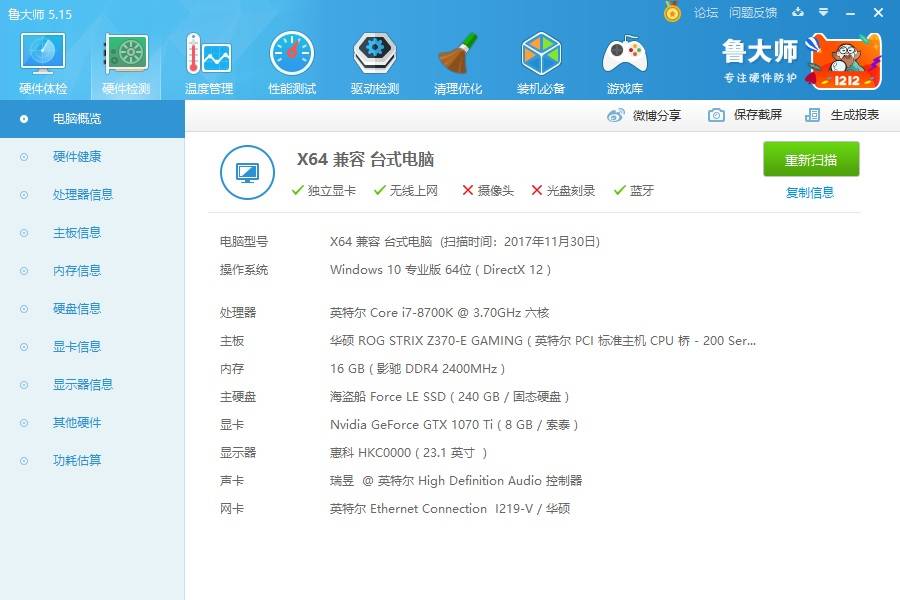The height and width of the screenshot is (600, 900).
Task: Click the 保存截屏 screenshot camera icon
Action: (714, 115)
